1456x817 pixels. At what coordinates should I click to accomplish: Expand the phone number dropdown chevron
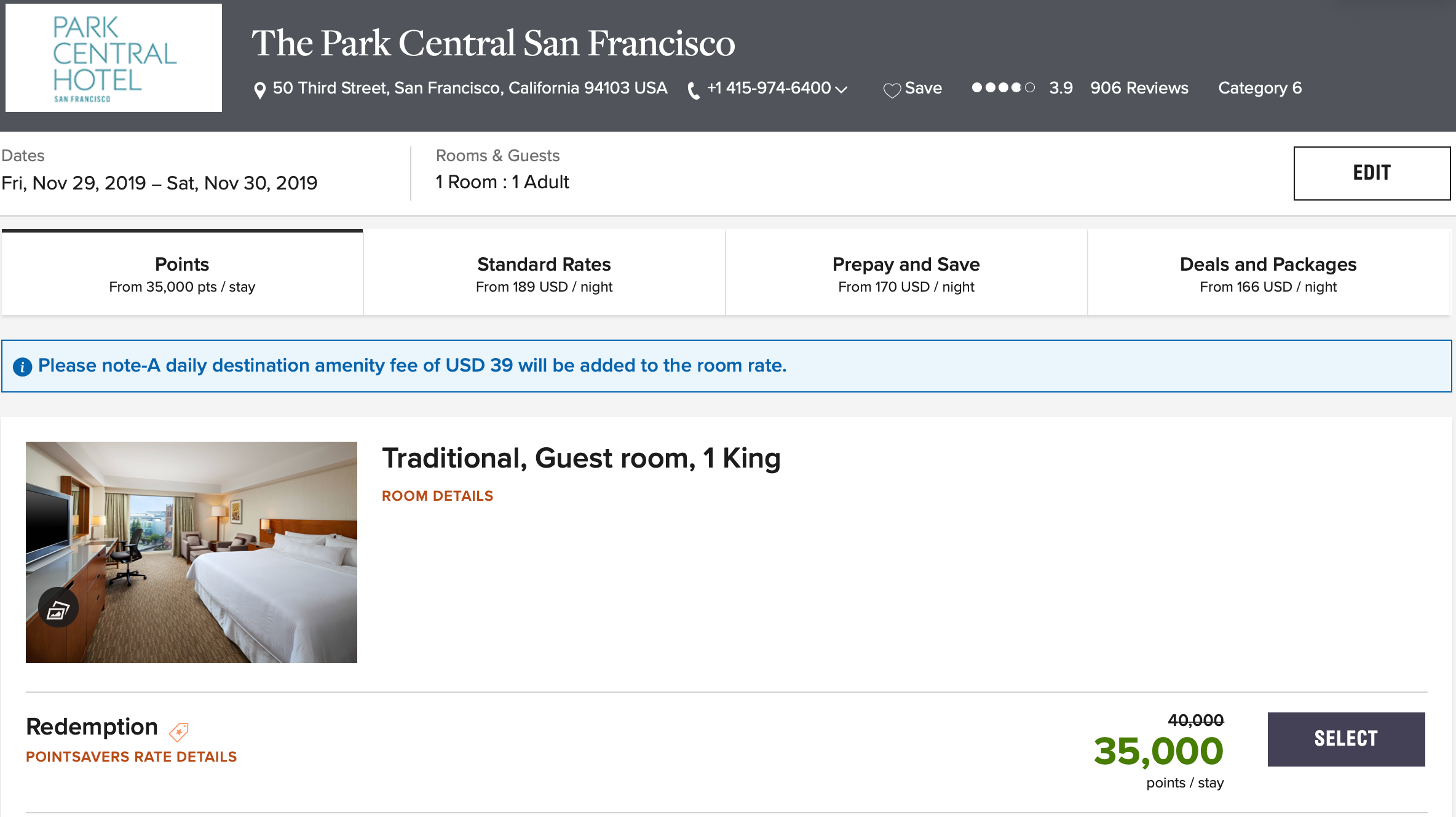[842, 90]
